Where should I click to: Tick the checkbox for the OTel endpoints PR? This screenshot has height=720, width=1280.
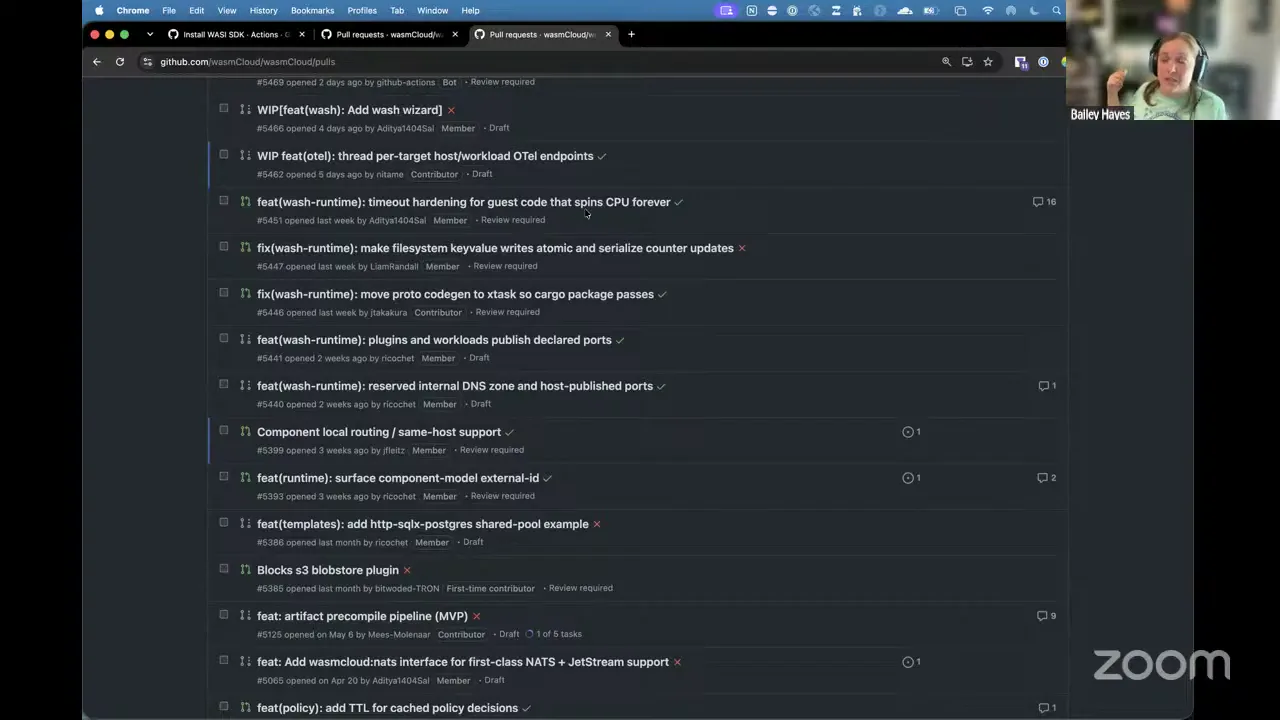[224, 154]
